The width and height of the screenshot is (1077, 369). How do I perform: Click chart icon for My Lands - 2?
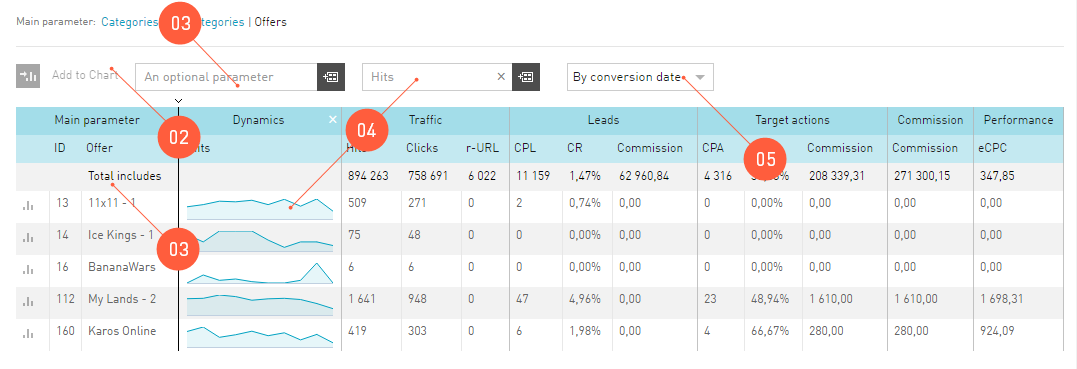point(28,301)
